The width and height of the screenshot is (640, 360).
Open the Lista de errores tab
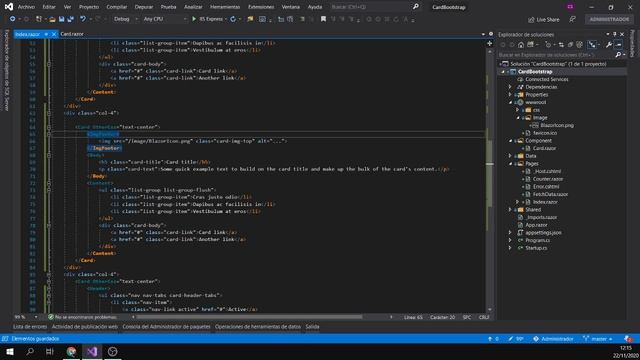tap(30, 327)
